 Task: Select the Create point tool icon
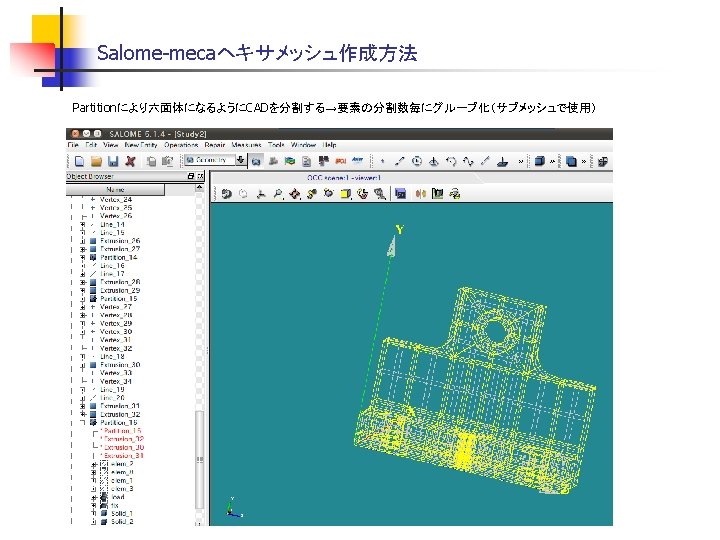click(382, 161)
